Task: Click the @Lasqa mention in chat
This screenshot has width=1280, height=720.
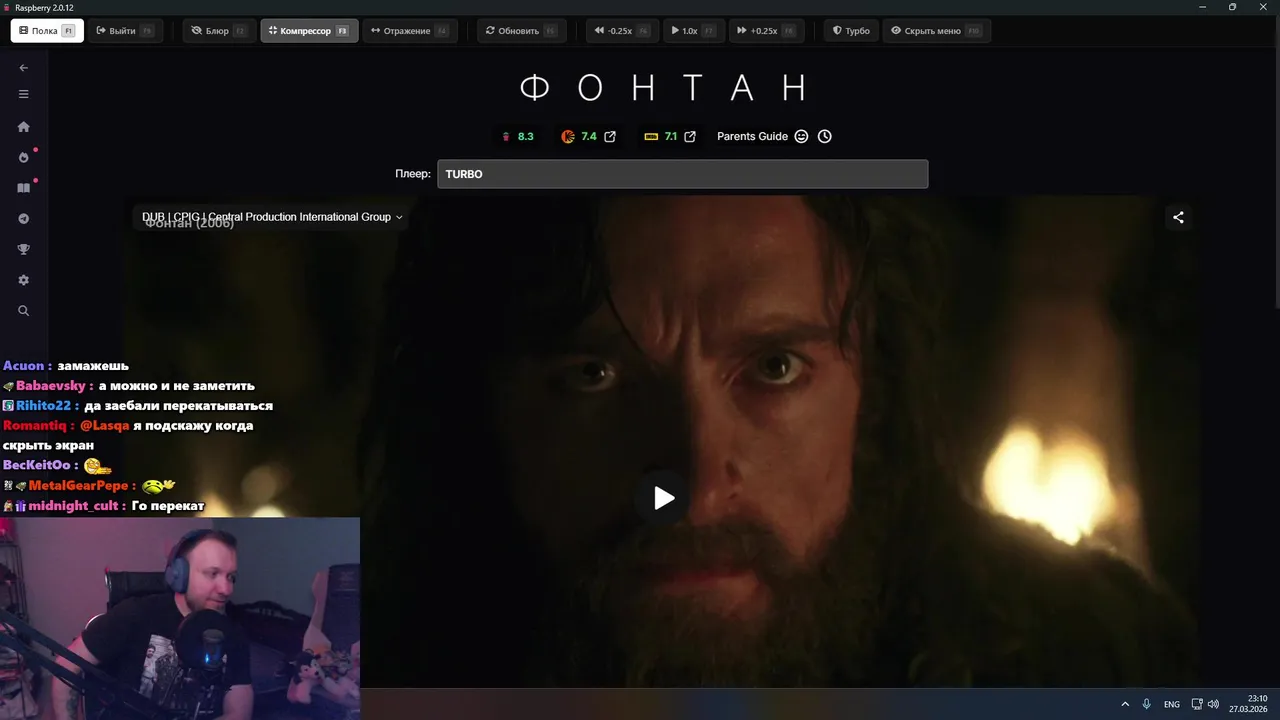Action: 104,425
